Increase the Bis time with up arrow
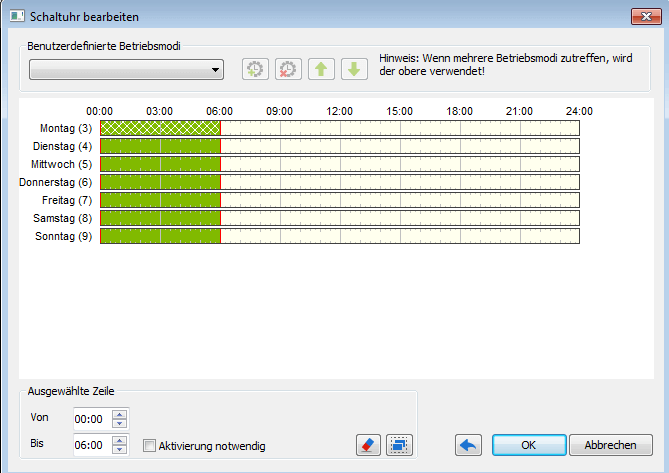This screenshot has height=473, width=669. click(x=120, y=440)
